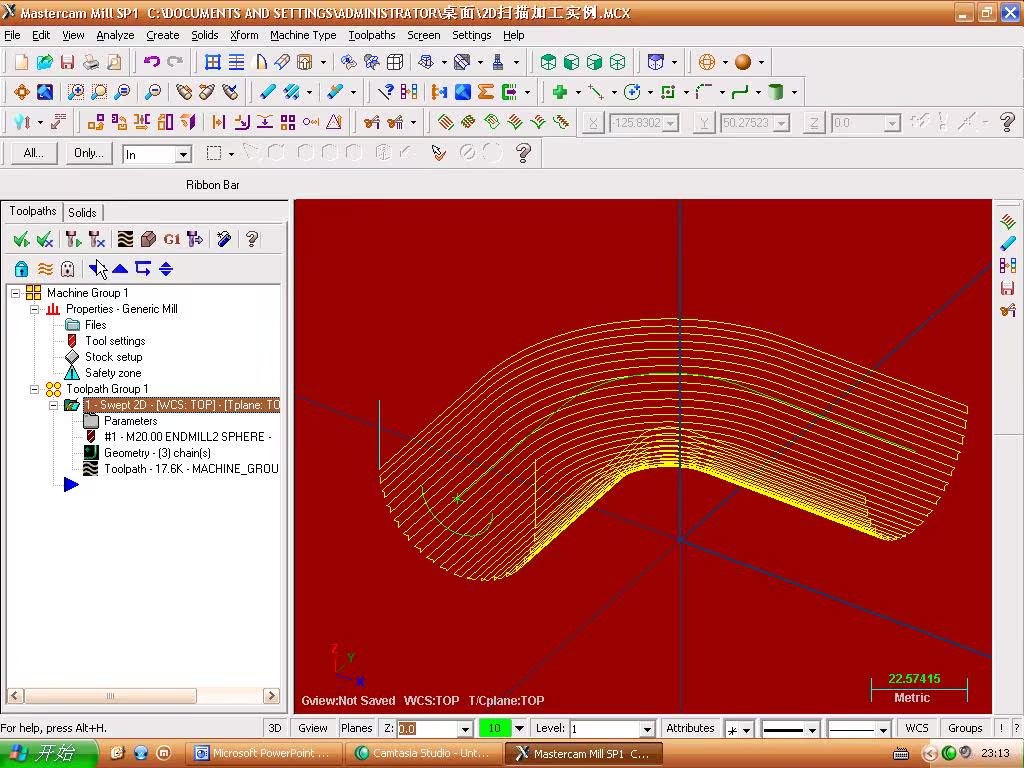1024x768 pixels.
Task: Open the Toolpaths menu
Action: tap(372, 35)
